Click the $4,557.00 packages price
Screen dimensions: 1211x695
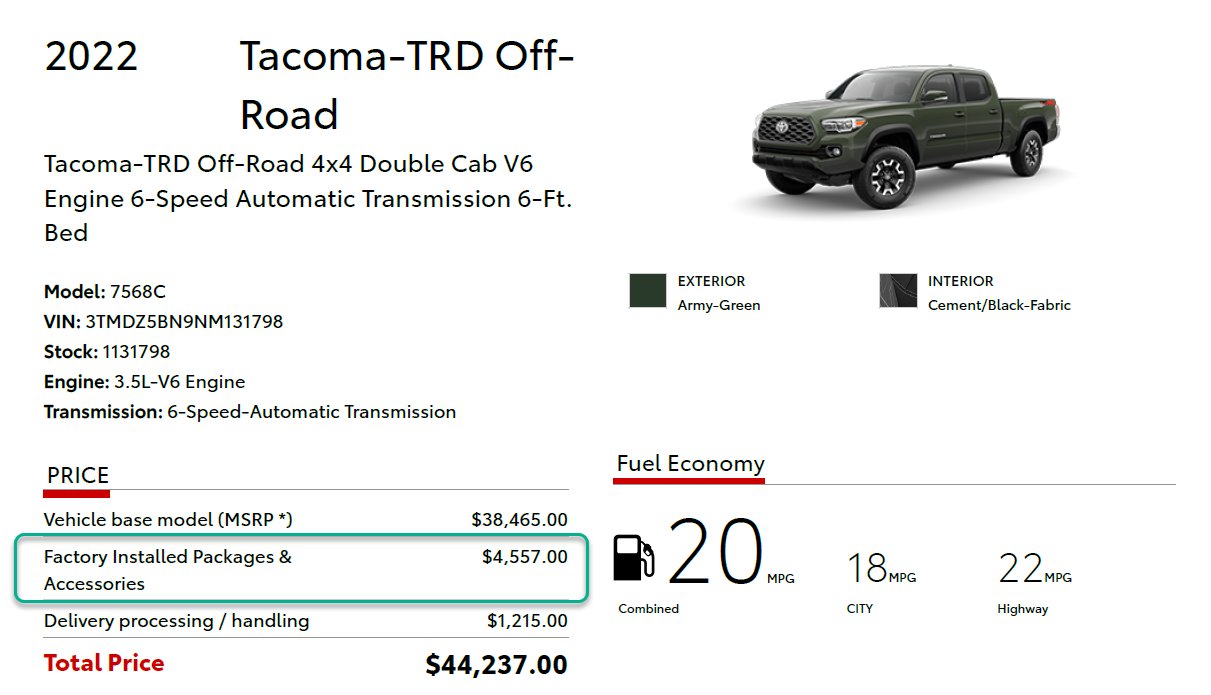(x=524, y=557)
